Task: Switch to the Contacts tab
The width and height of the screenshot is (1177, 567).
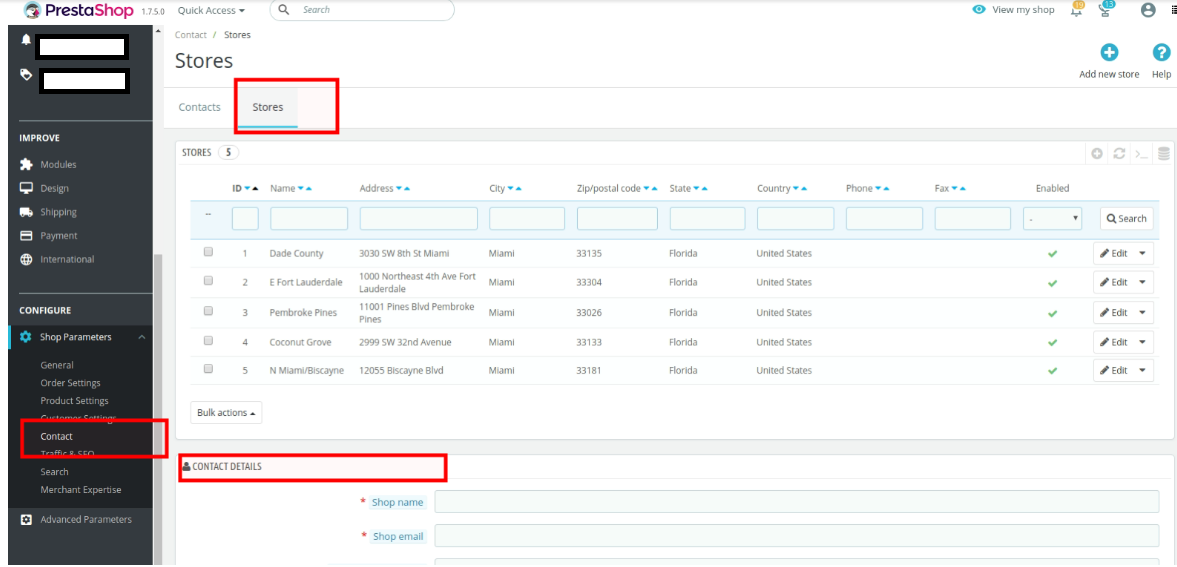Action: pyautogui.click(x=200, y=107)
